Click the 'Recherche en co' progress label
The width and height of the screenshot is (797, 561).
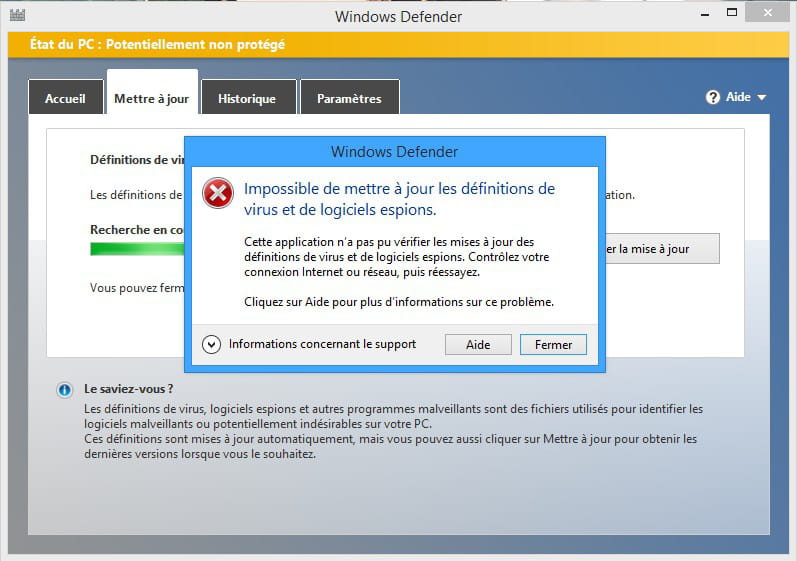(137, 230)
